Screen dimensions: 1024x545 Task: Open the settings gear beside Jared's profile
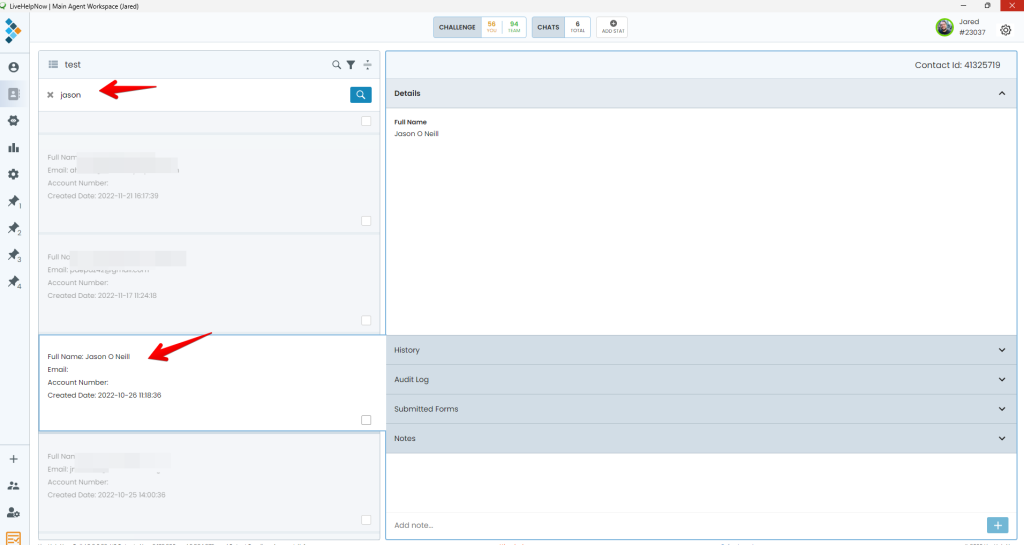tap(1005, 30)
